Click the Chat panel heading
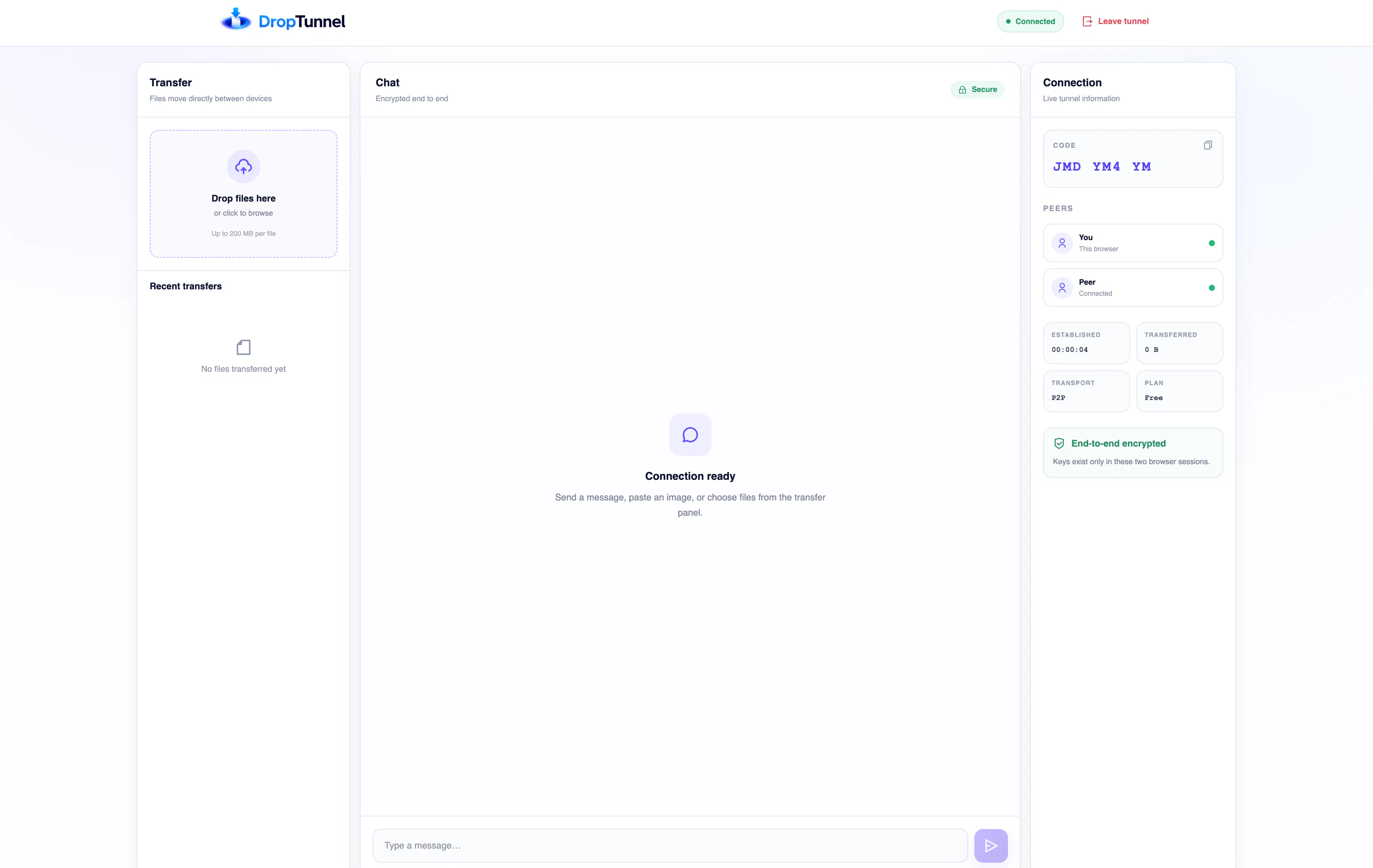1373x868 pixels. [388, 83]
